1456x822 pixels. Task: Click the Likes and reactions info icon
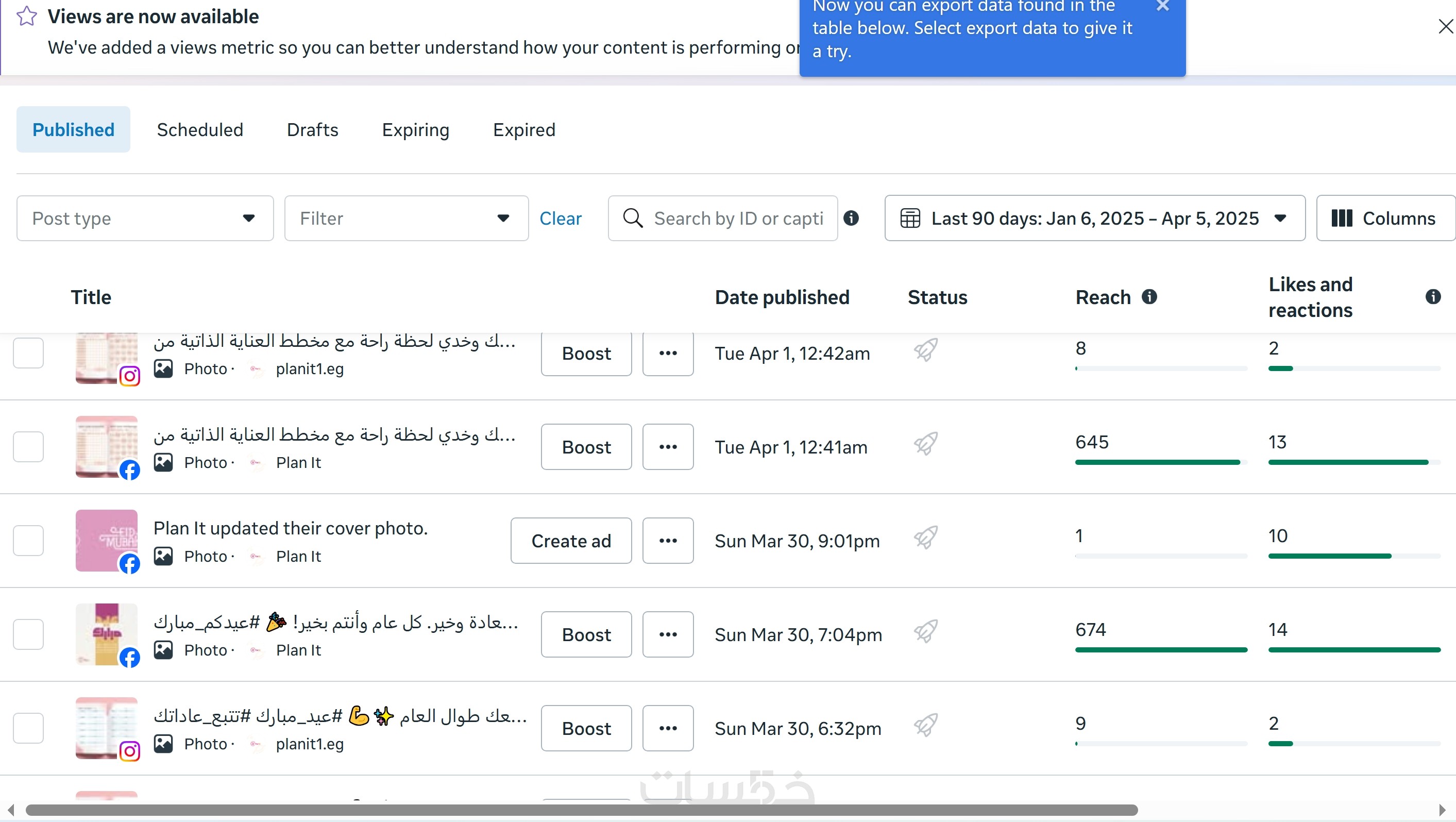pyautogui.click(x=1433, y=297)
